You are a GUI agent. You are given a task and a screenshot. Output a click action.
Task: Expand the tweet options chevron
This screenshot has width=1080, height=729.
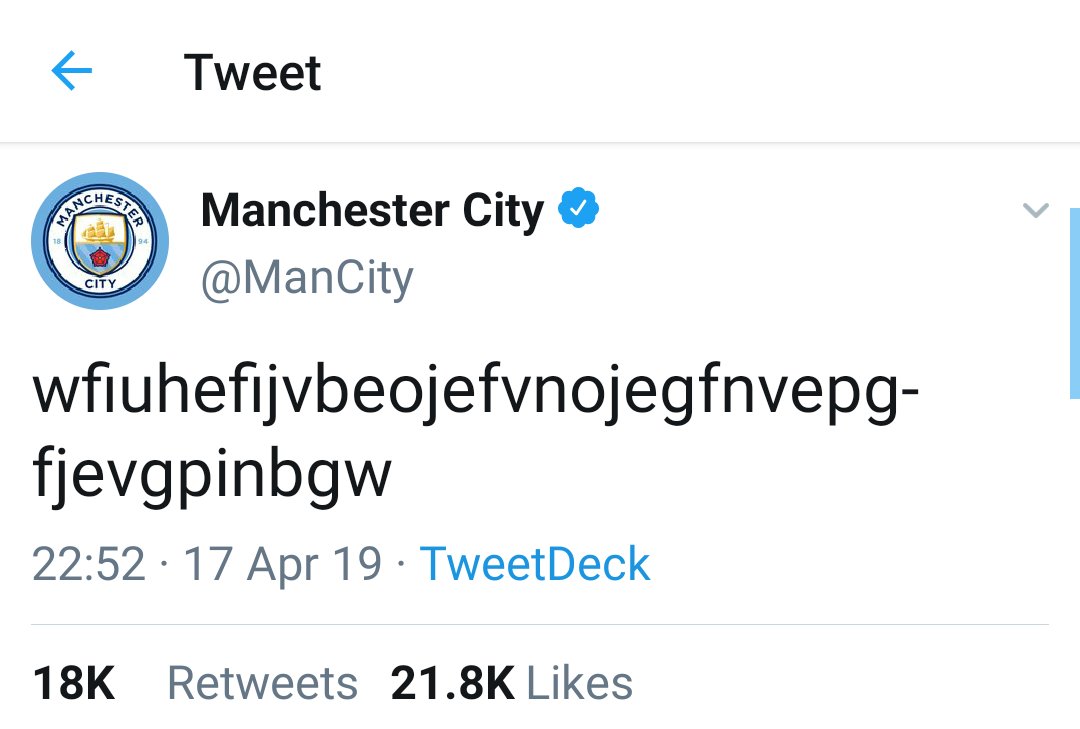(1036, 210)
